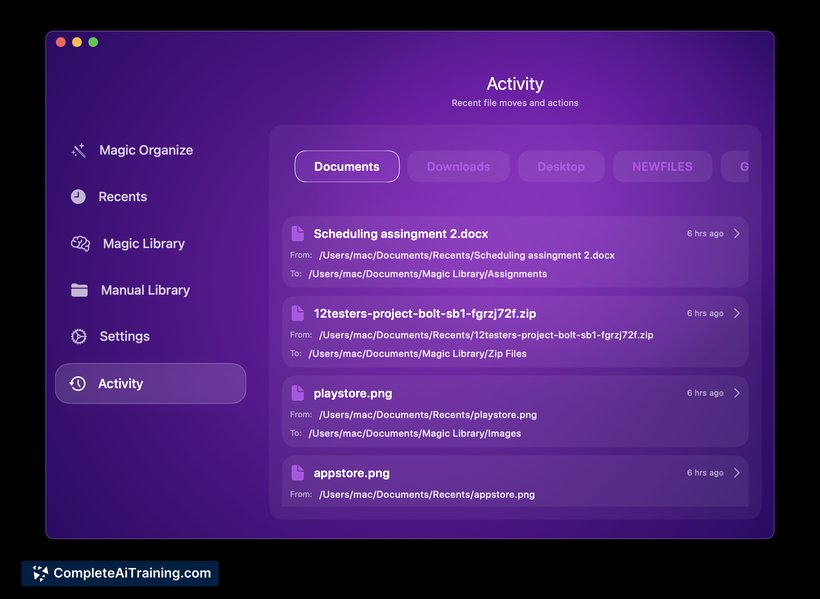
Task: Open the Settings label in sidebar
Action: click(x=124, y=336)
